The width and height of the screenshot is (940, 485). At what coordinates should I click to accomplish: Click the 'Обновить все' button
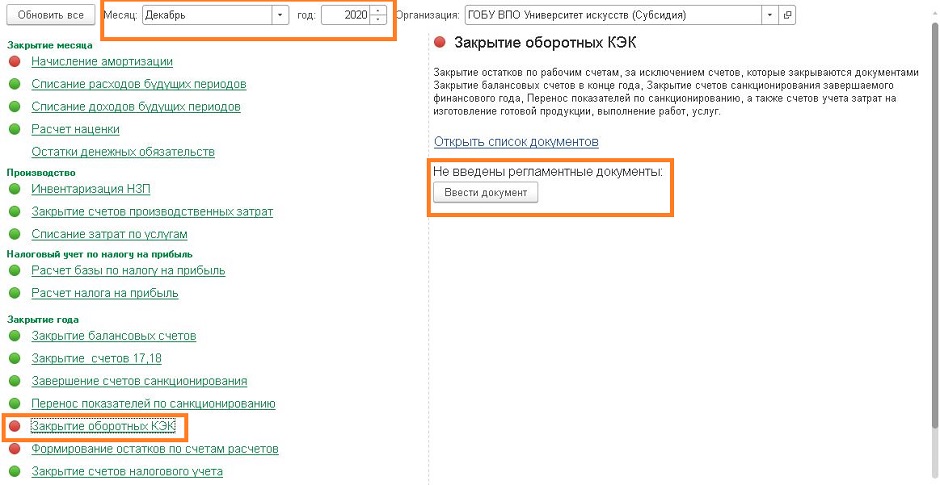point(51,15)
